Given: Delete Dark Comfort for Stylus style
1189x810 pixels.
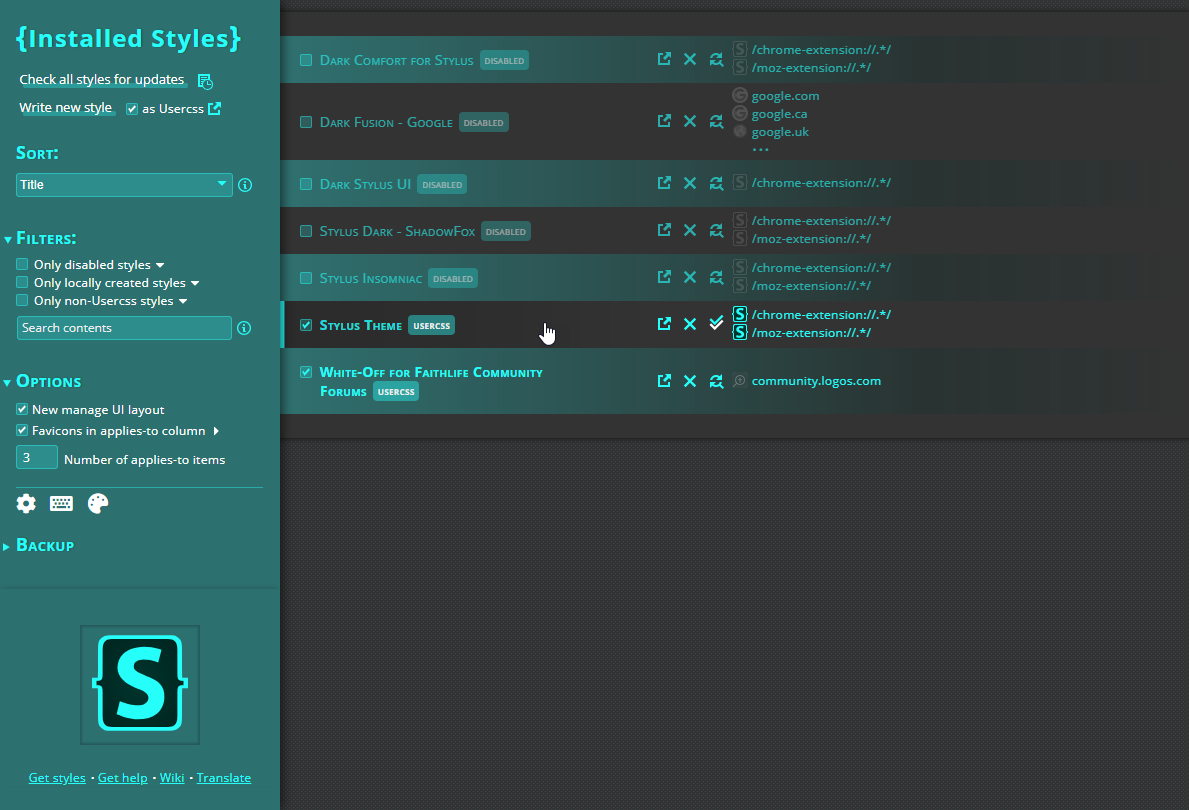Looking at the screenshot, I should pos(690,59).
